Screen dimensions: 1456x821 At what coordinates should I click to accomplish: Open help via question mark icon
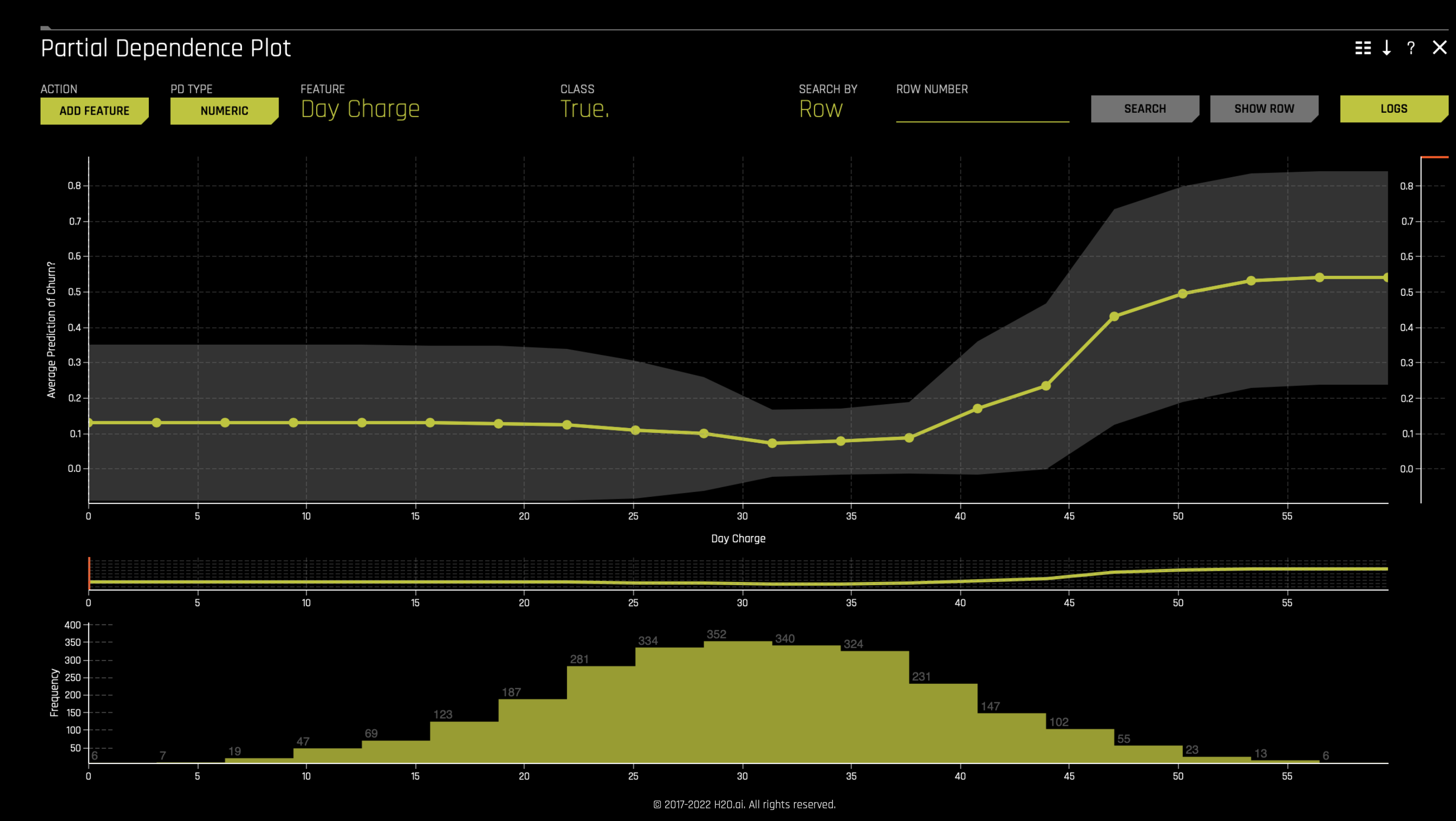click(x=1411, y=48)
